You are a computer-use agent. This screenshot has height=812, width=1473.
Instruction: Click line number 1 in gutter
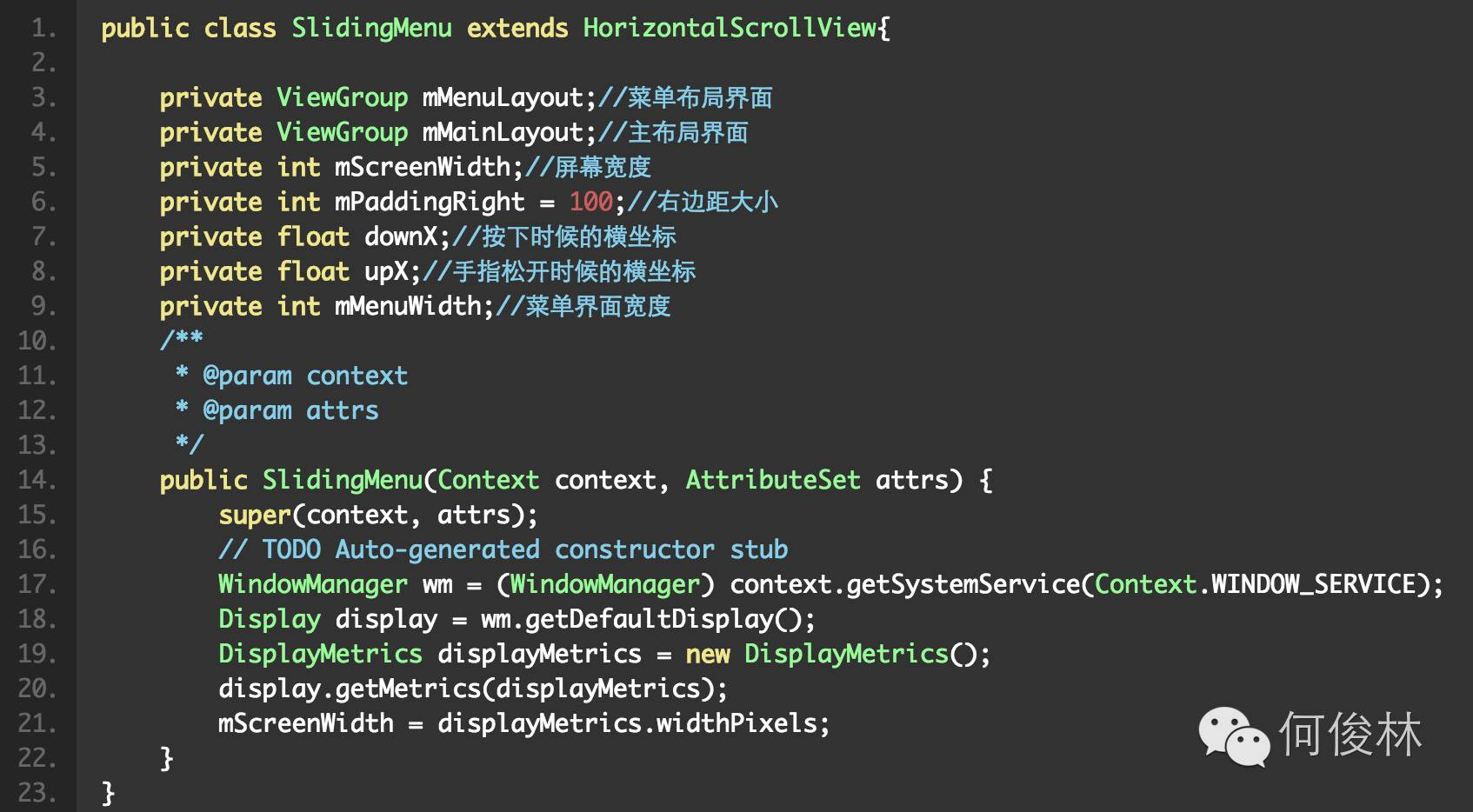click(x=43, y=29)
